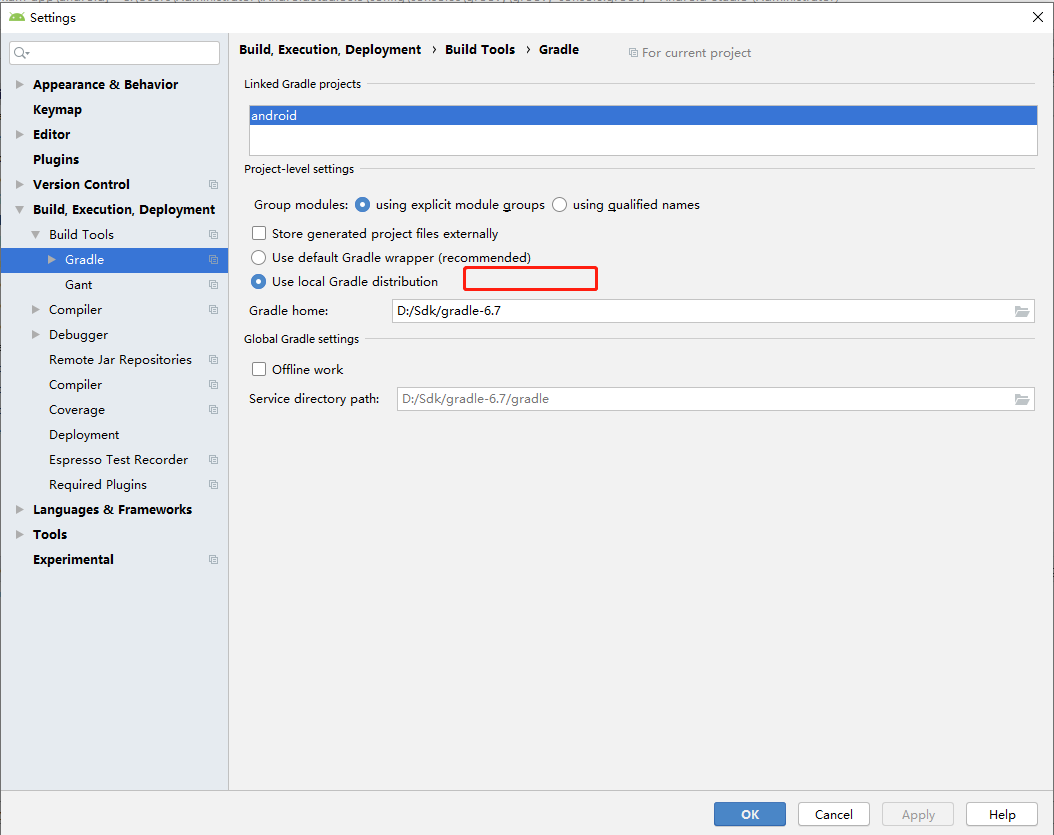Click the Cancel button
1054x835 pixels.
coord(834,814)
